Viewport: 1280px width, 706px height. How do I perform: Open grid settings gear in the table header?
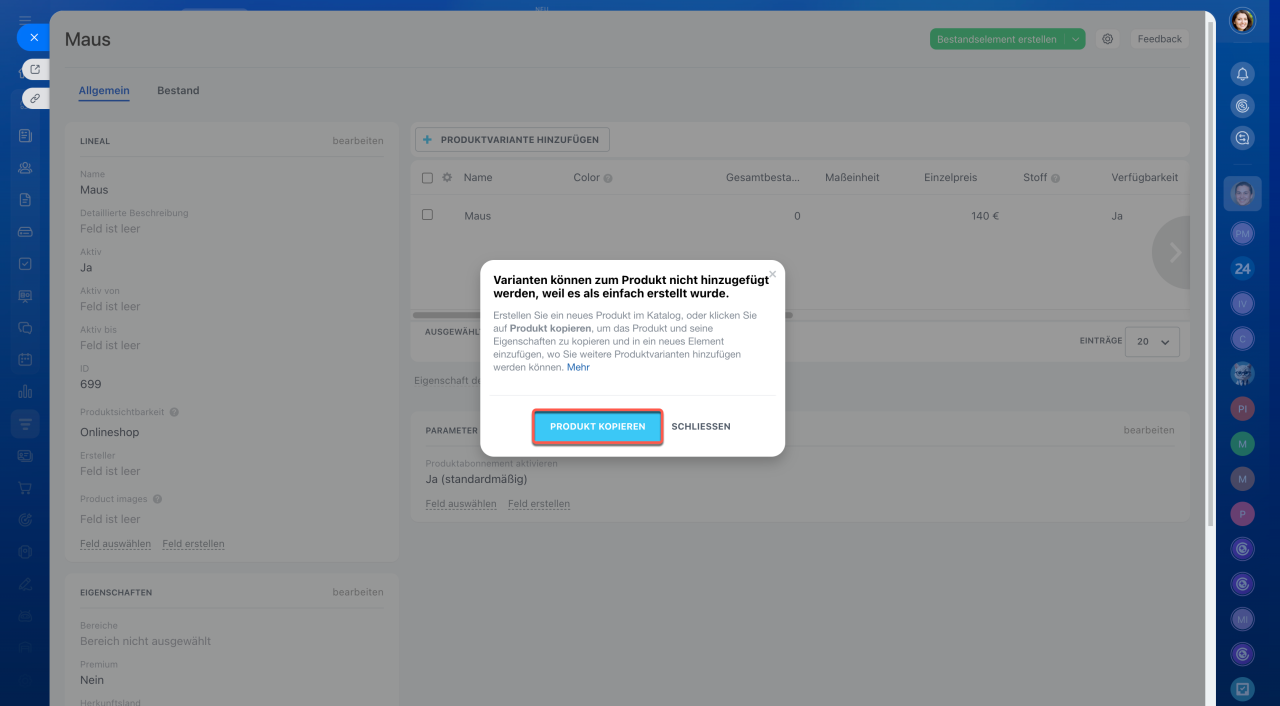[447, 178]
